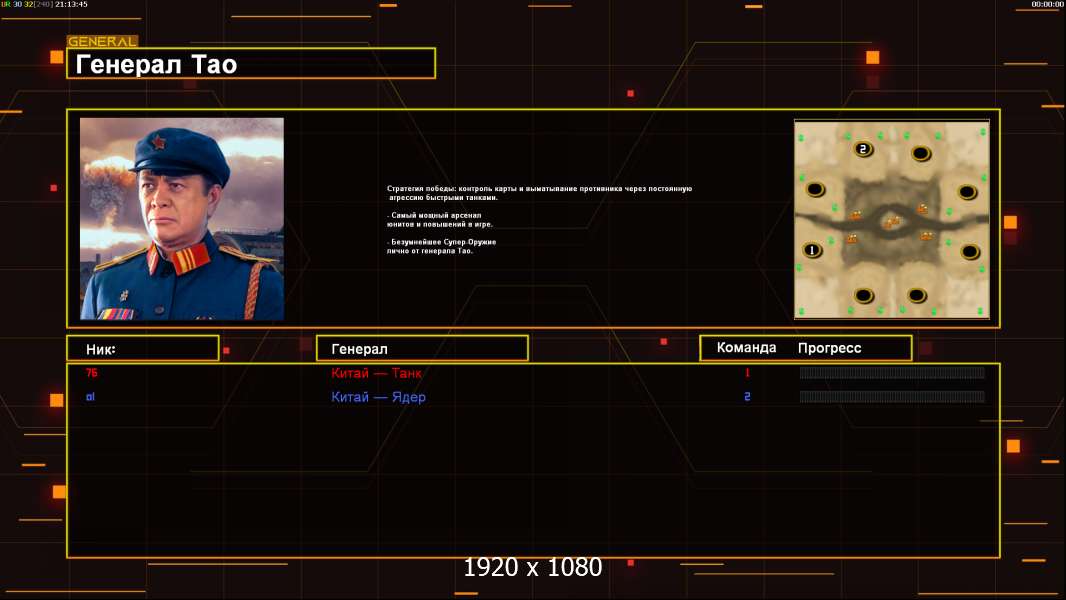The height and width of the screenshot is (600, 1066).
Task: Select start position marker 1 on the minimap
Action: coord(812,250)
